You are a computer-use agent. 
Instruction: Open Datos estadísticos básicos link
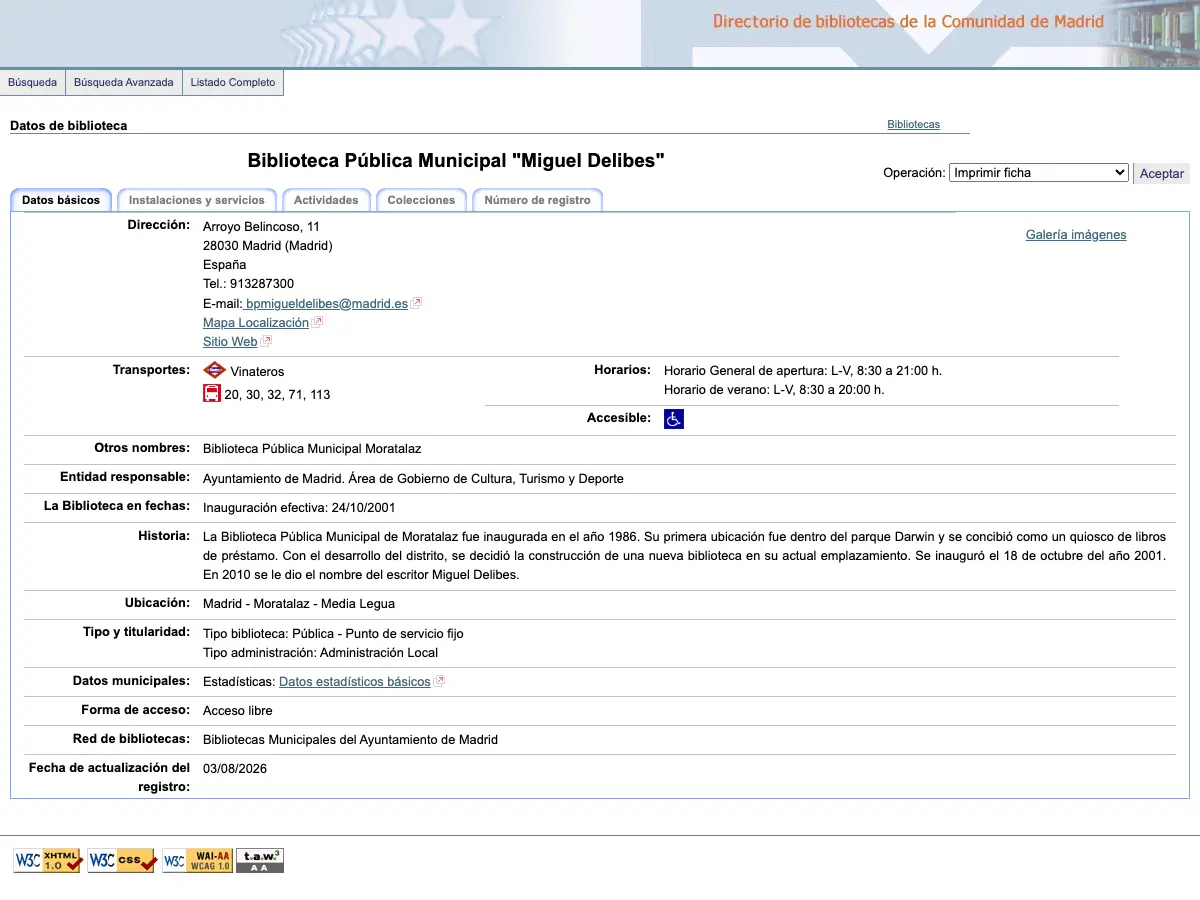tap(355, 682)
